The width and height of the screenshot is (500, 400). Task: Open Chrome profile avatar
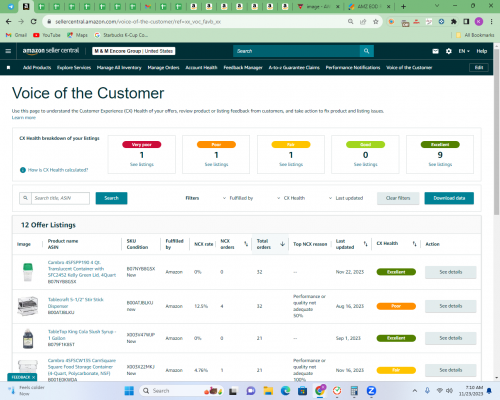(x=479, y=22)
